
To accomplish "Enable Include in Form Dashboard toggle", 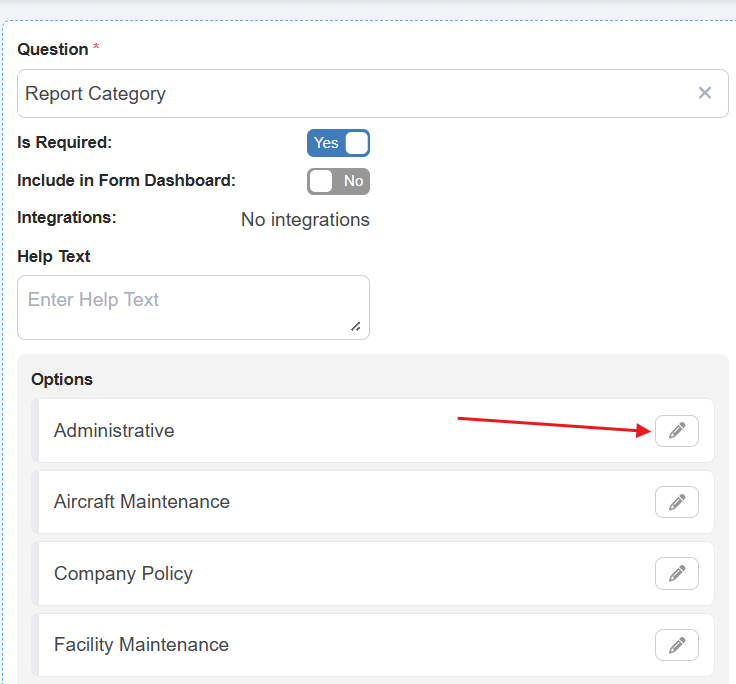I will point(338,181).
